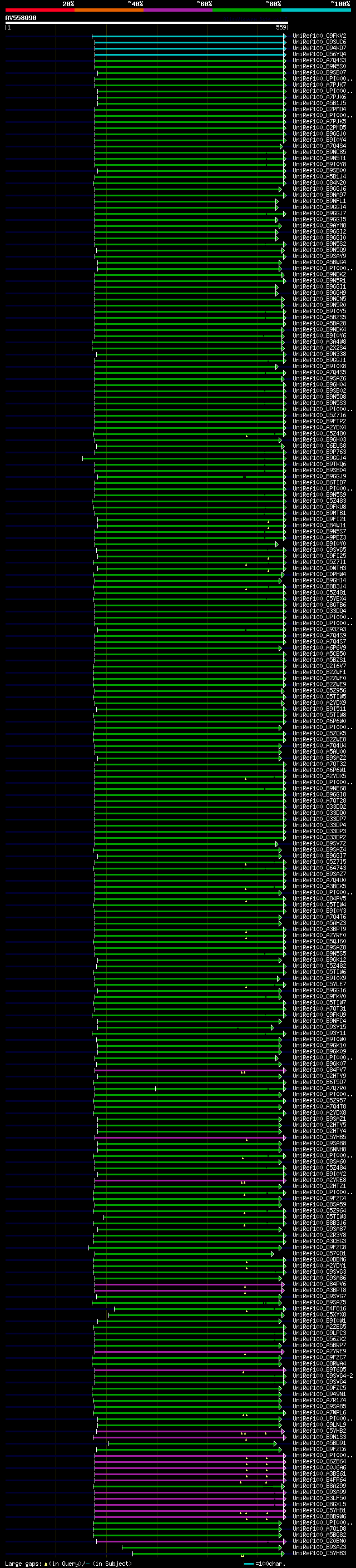Image resolution: width=356 pixels, height=1568 pixels.
Task: Select hit label UniRef100_Q9FKU8
Action: (319, 507)
